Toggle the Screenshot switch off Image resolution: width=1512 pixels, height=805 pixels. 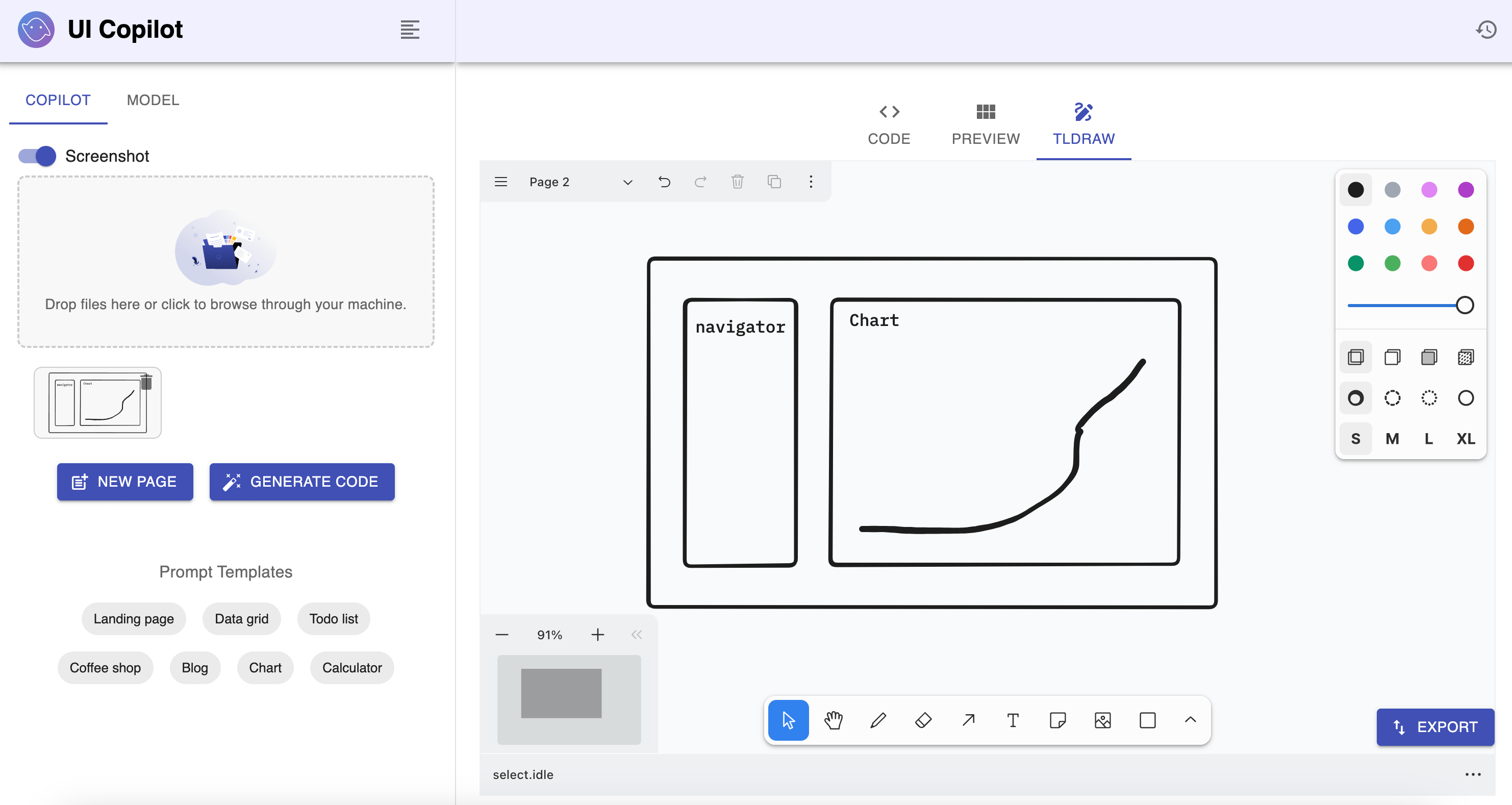[38, 156]
